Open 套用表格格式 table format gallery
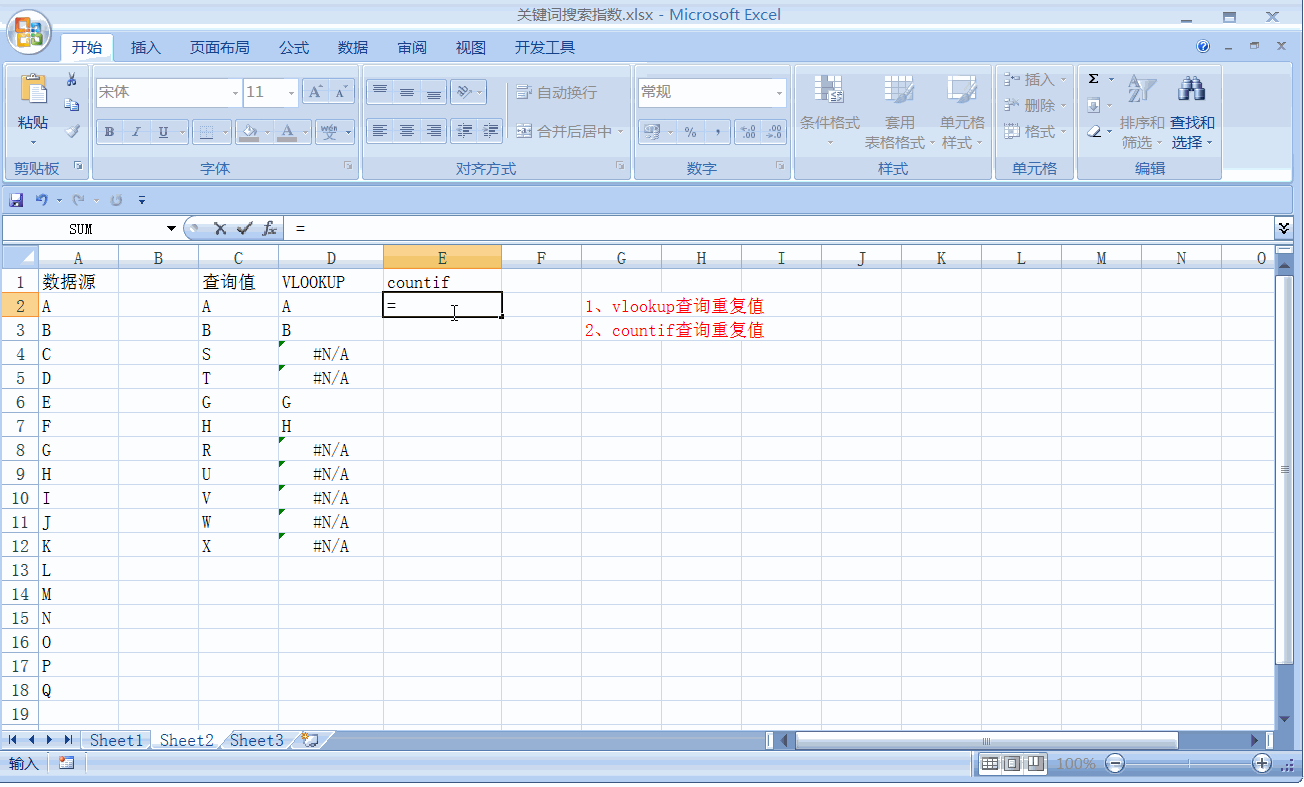This screenshot has width=1304, height=787. click(x=899, y=112)
